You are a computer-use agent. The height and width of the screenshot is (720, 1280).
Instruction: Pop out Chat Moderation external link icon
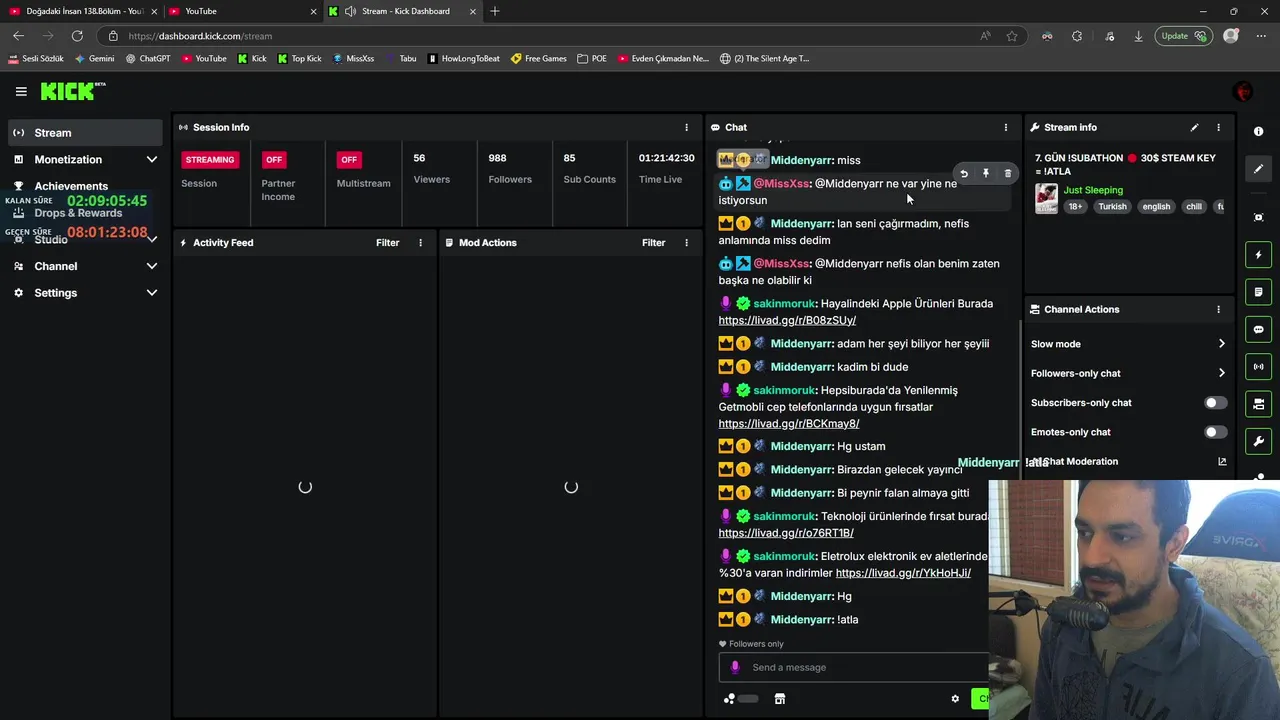click(1222, 461)
